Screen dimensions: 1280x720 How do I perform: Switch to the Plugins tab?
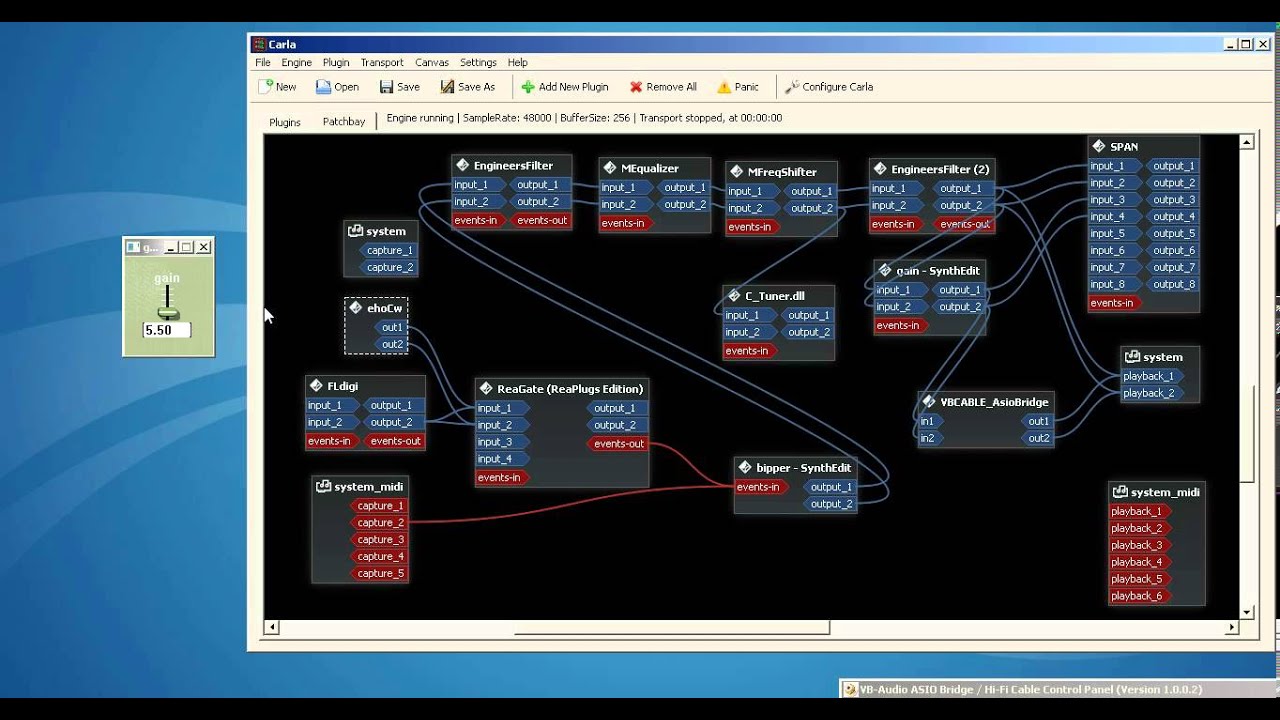285,122
